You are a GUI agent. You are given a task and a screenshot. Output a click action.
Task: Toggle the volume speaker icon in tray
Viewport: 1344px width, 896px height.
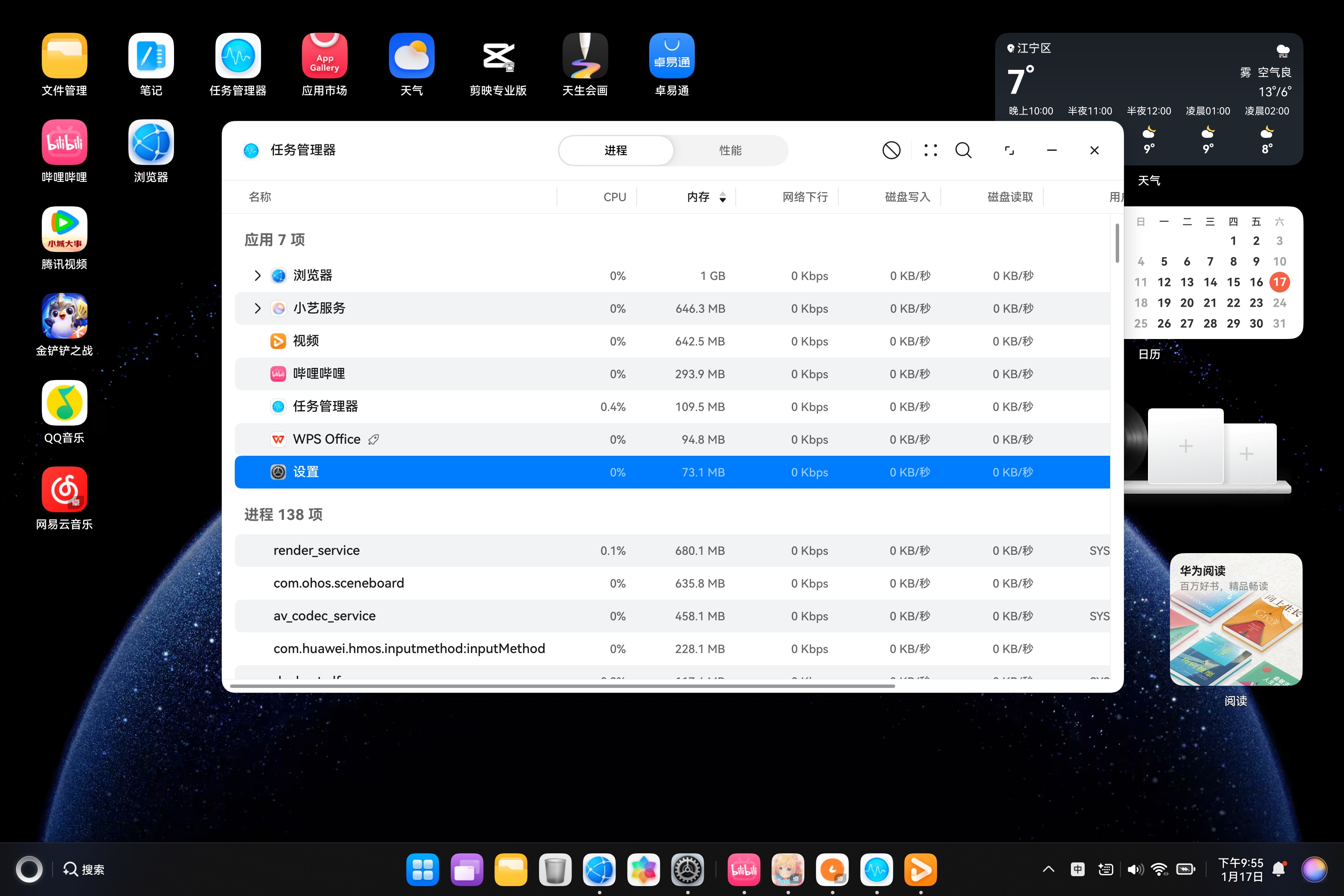pyautogui.click(x=1135, y=870)
